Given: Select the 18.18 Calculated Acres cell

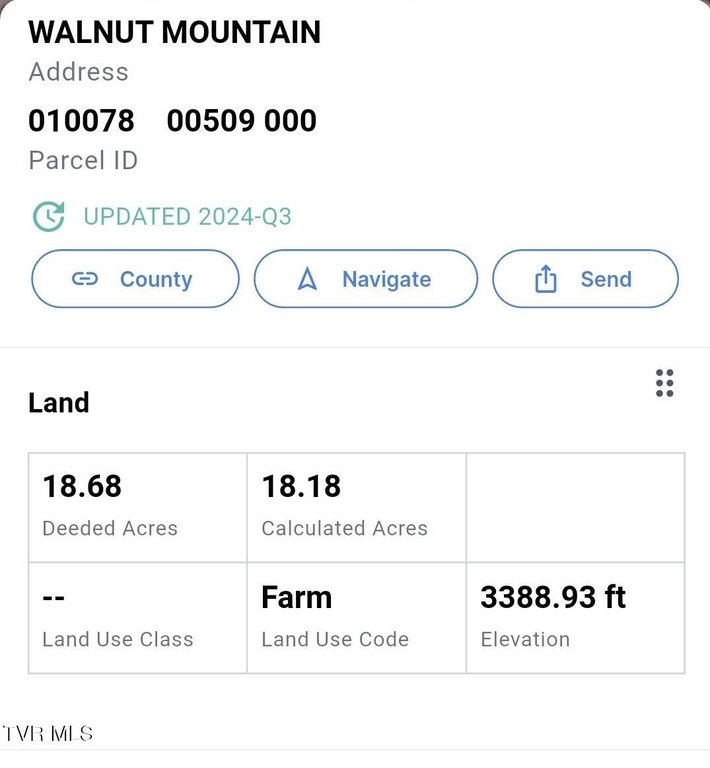Looking at the screenshot, I should coord(356,507).
